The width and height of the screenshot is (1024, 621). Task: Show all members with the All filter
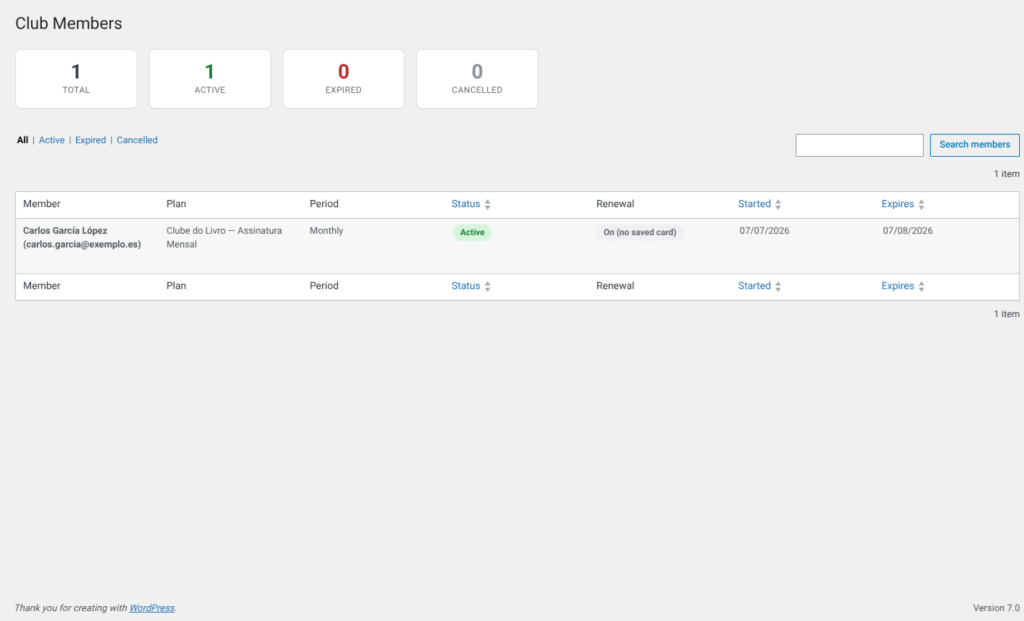(x=22, y=140)
